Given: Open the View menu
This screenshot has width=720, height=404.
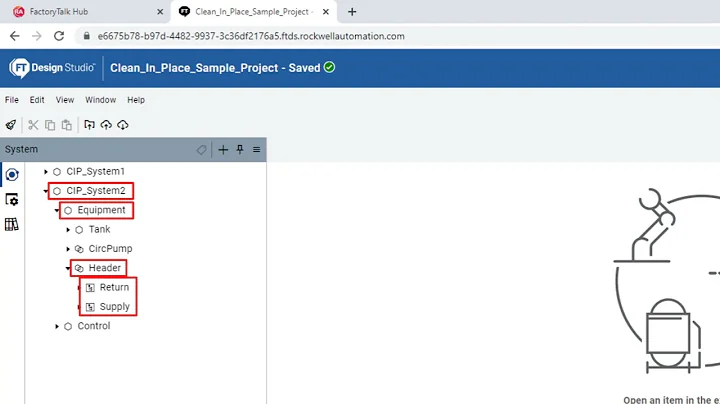Looking at the screenshot, I should point(65,100).
